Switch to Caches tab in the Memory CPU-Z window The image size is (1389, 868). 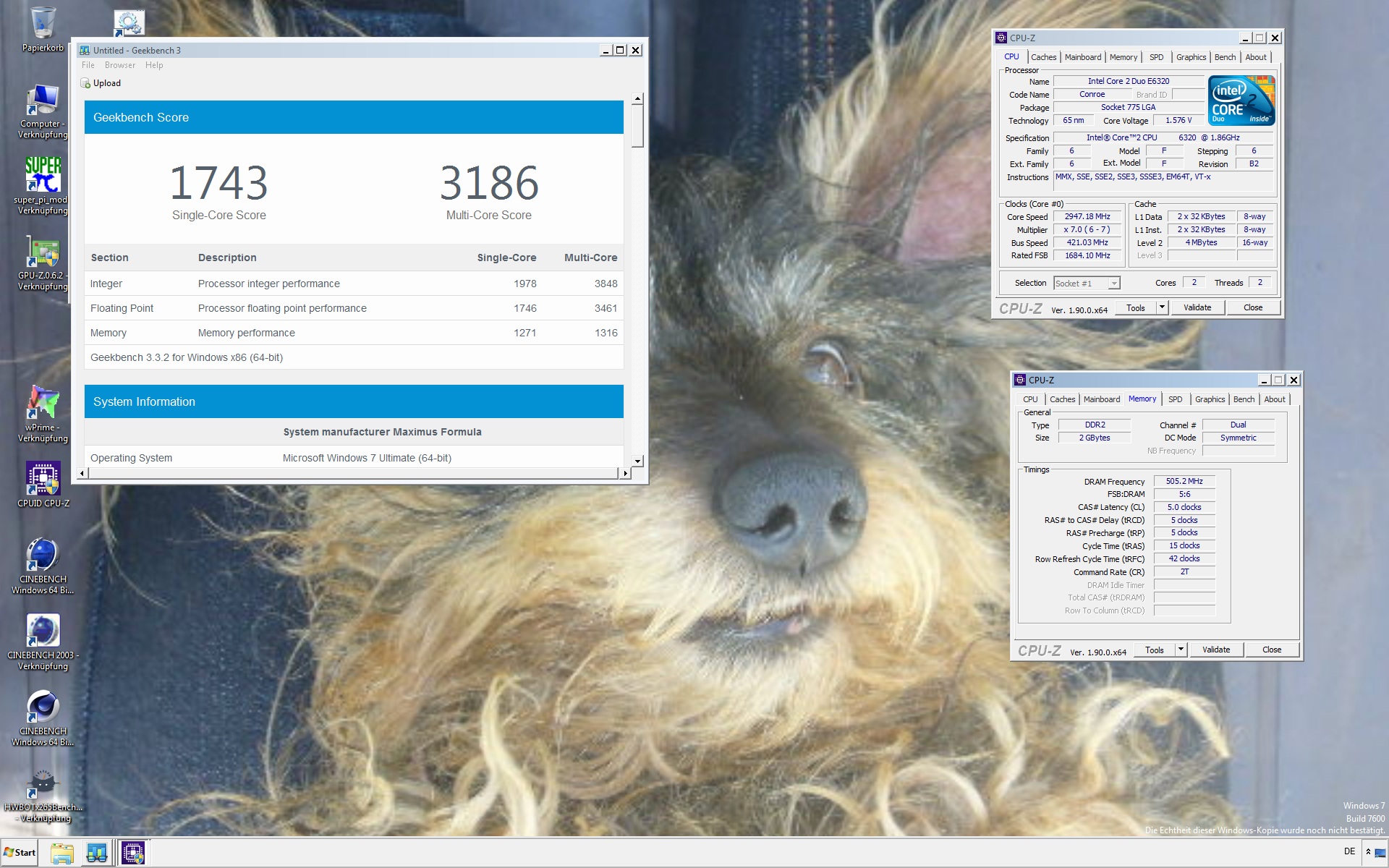click(1062, 399)
